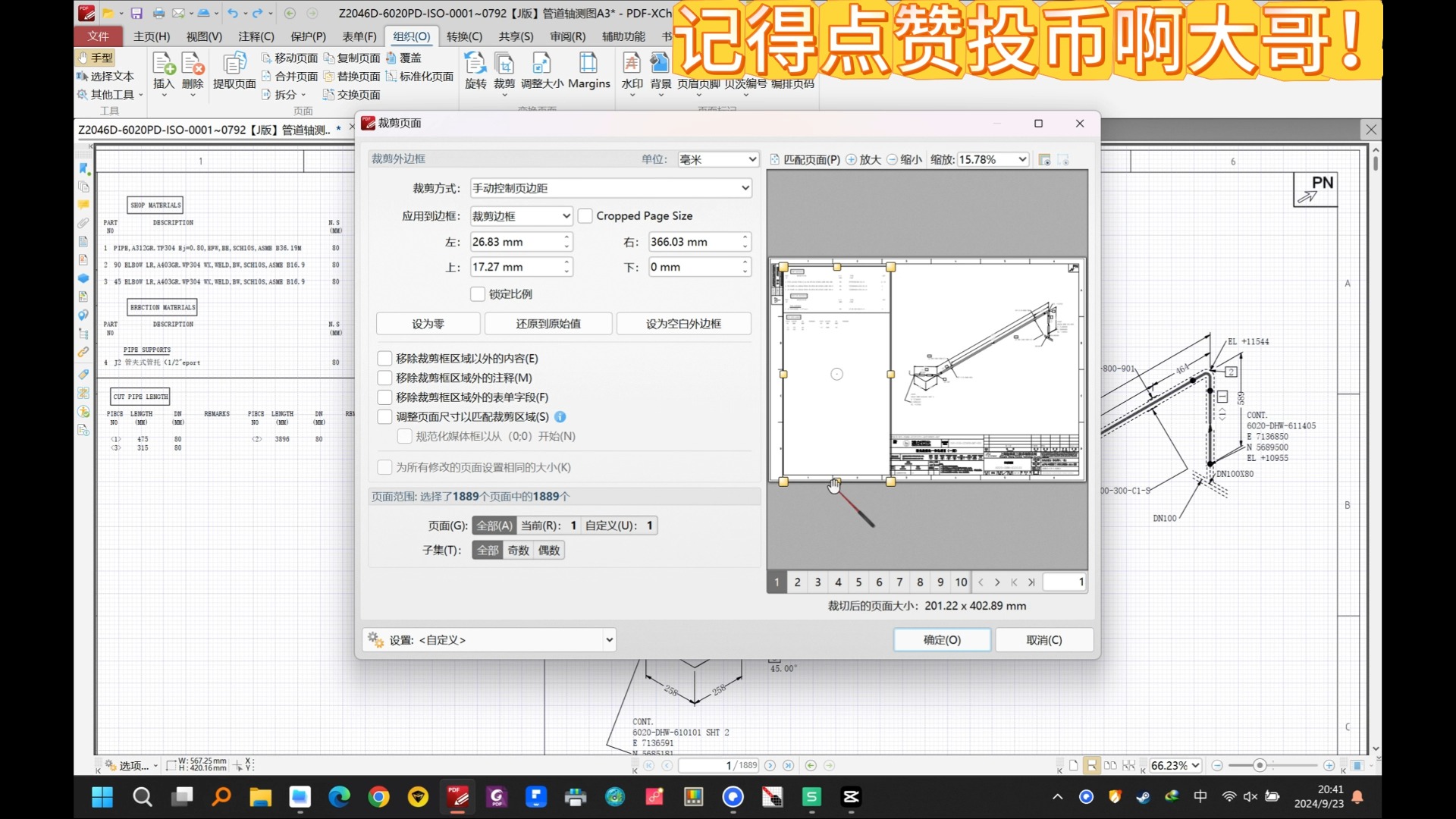Click the 确定(O) button to apply crop
The height and width of the screenshot is (819, 1456).
(x=942, y=639)
